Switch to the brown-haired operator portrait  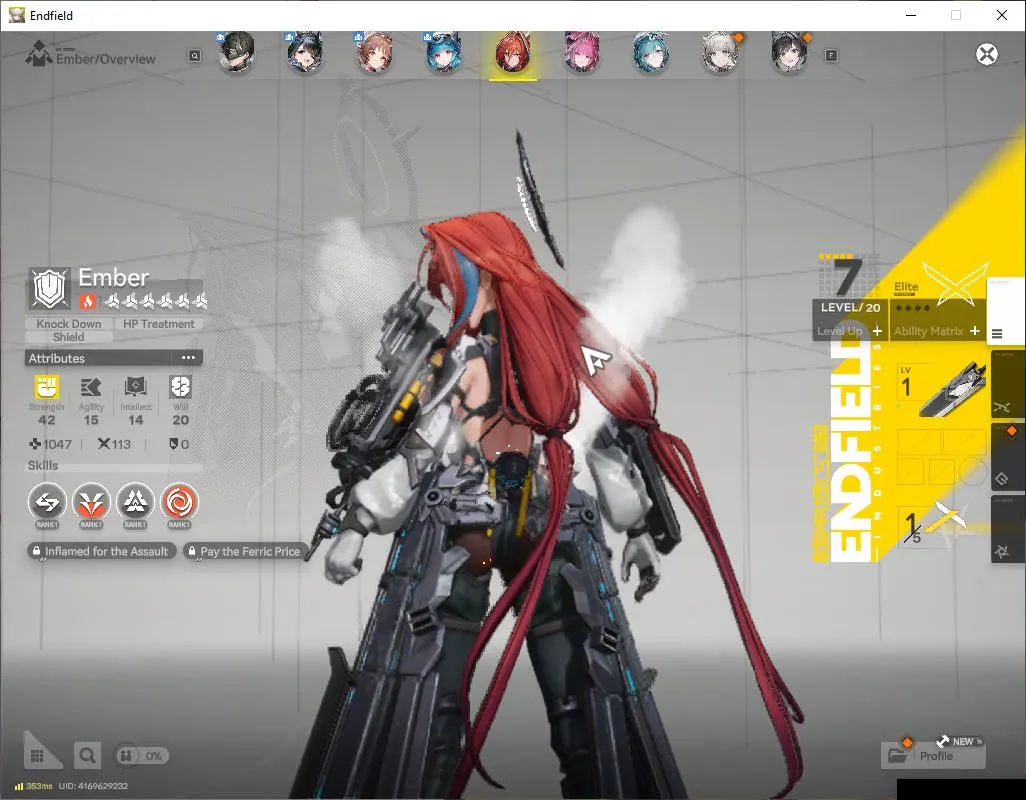(x=374, y=52)
